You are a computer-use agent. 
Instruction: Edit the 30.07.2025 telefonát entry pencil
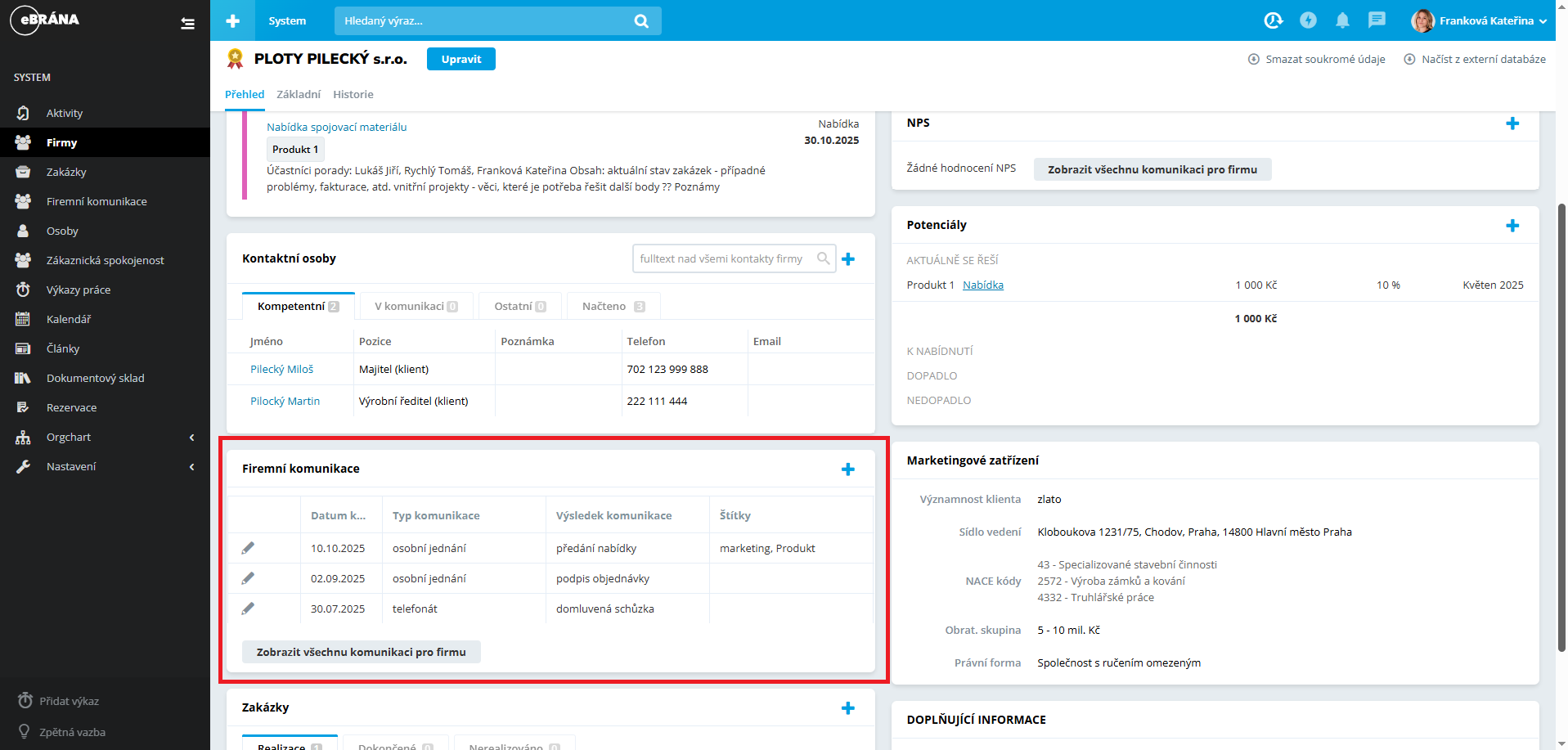(x=248, y=609)
